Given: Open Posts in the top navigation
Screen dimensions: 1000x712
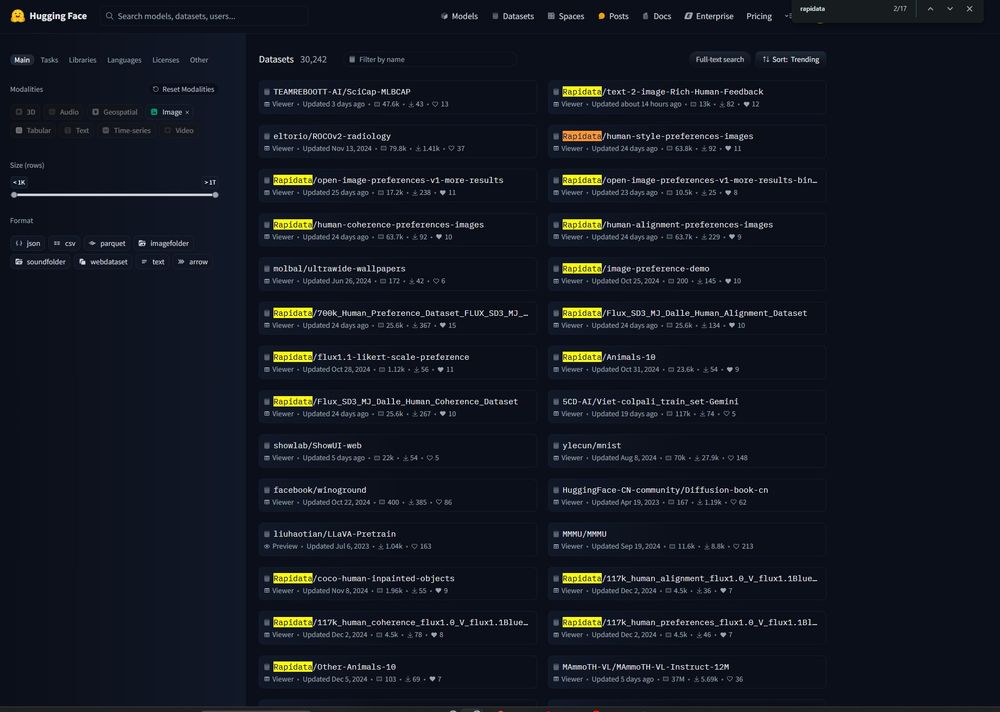Looking at the screenshot, I should pyautogui.click(x=614, y=16).
